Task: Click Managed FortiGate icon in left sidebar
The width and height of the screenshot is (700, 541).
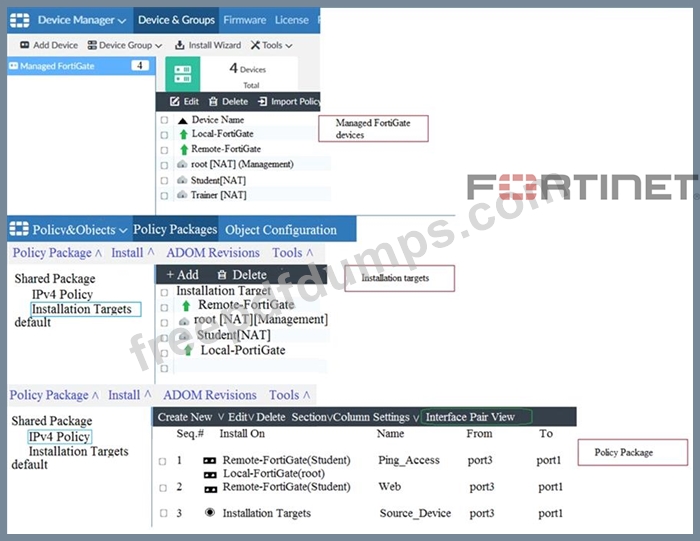Action: [x=14, y=66]
